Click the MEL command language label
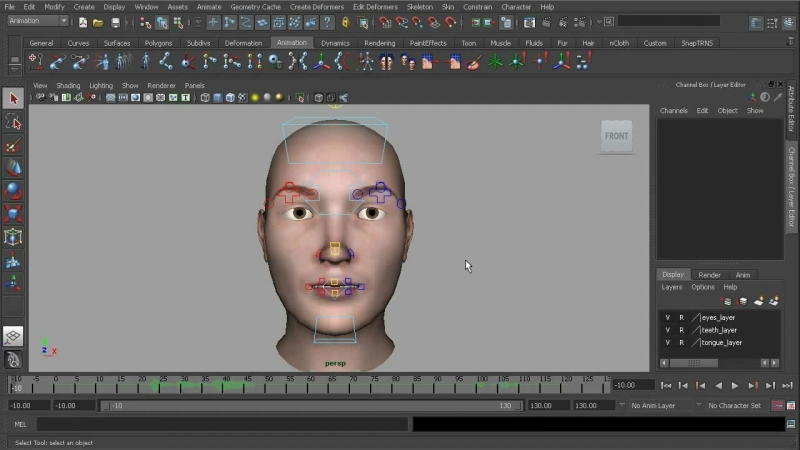800x450 pixels. (20, 424)
